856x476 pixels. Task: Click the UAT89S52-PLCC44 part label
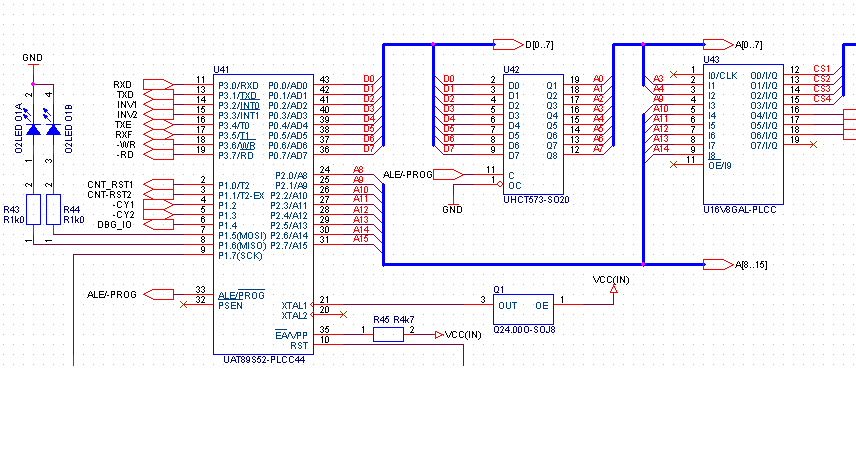[264, 360]
